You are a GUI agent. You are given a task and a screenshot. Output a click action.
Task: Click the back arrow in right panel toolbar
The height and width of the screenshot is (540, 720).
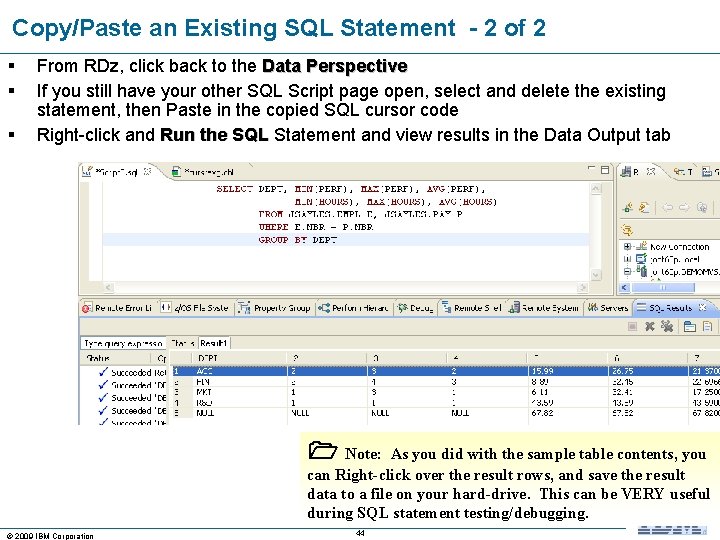(668, 208)
